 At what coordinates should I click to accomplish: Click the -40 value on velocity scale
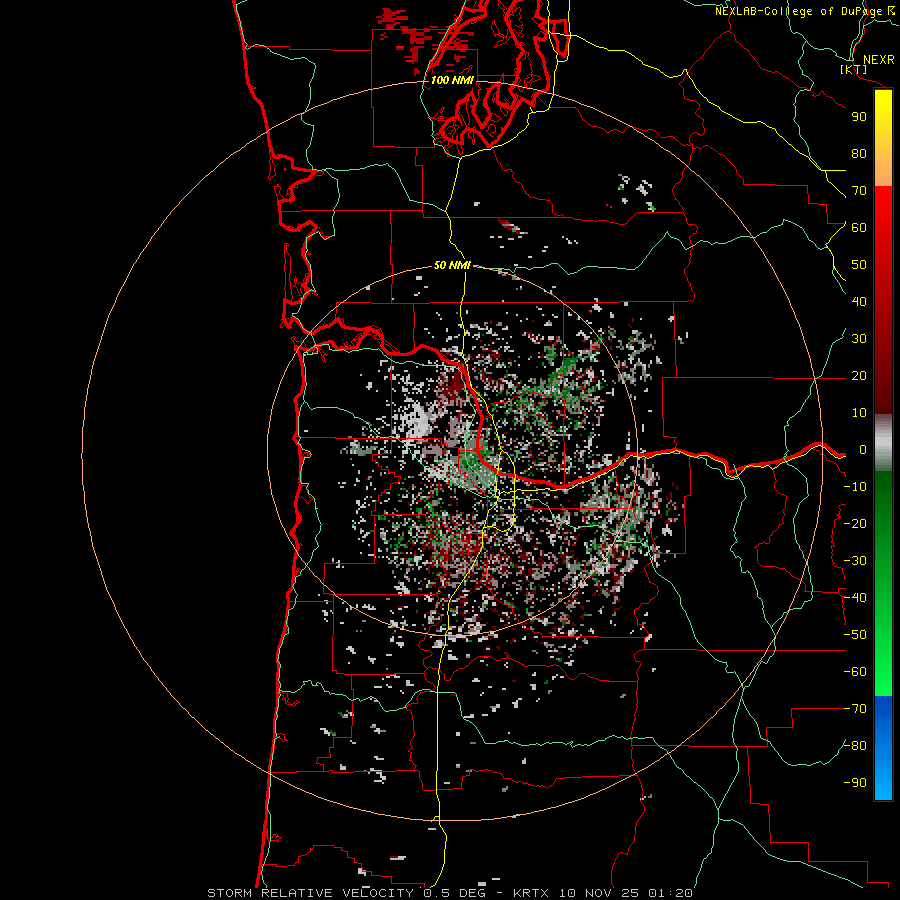click(x=855, y=598)
